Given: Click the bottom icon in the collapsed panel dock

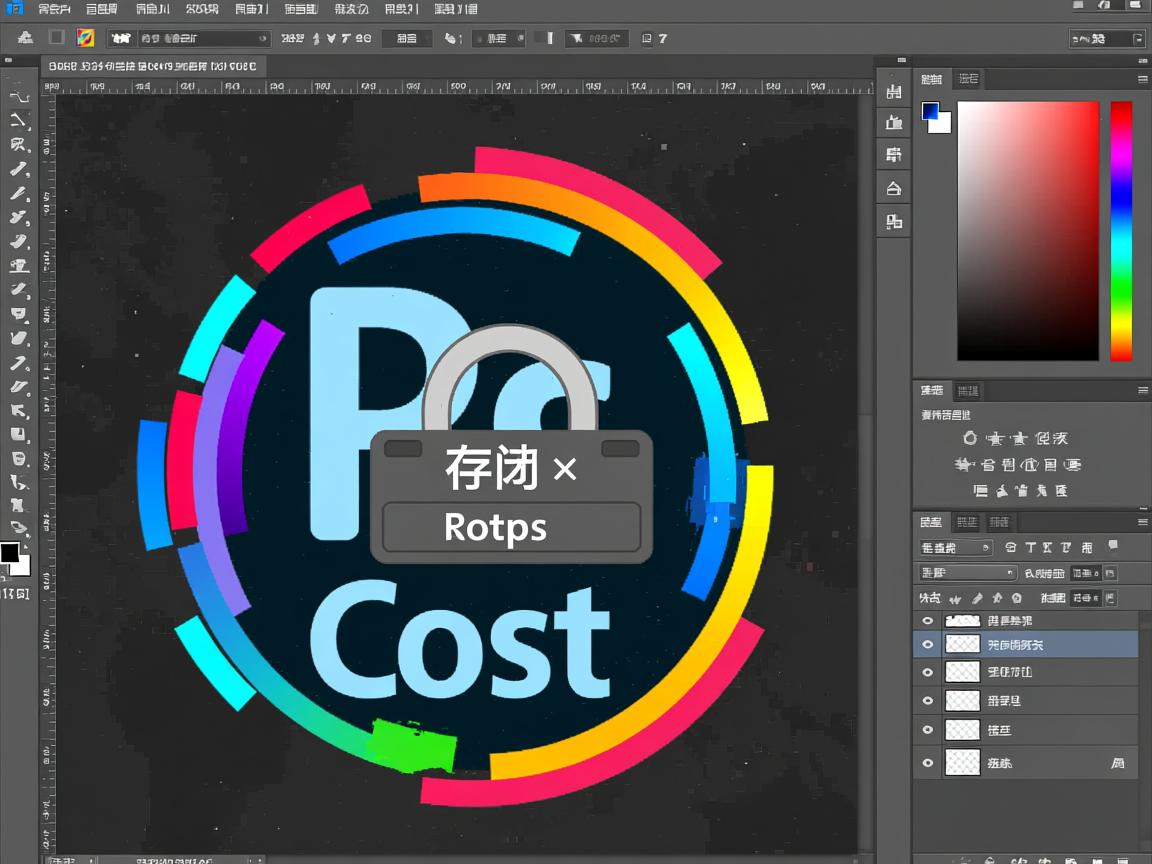Looking at the screenshot, I should [894, 221].
